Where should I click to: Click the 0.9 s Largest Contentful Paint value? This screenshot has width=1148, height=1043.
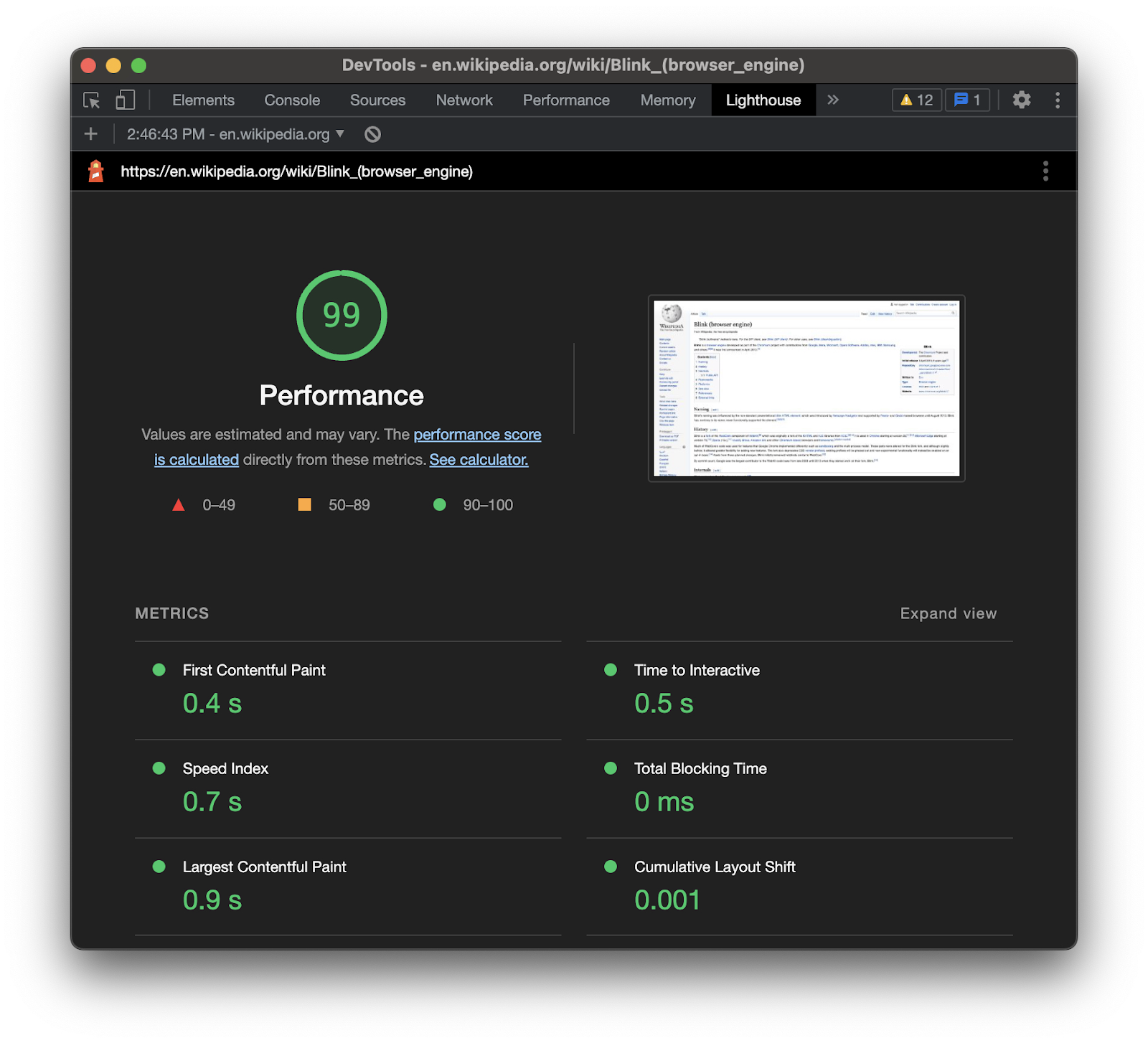point(212,900)
